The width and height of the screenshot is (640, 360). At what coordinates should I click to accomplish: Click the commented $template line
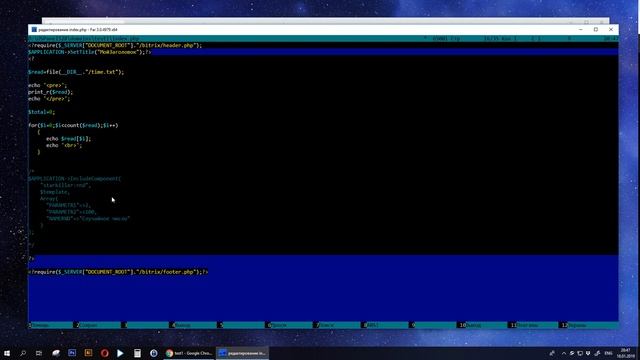pyautogui.click(x=55, y=192)
